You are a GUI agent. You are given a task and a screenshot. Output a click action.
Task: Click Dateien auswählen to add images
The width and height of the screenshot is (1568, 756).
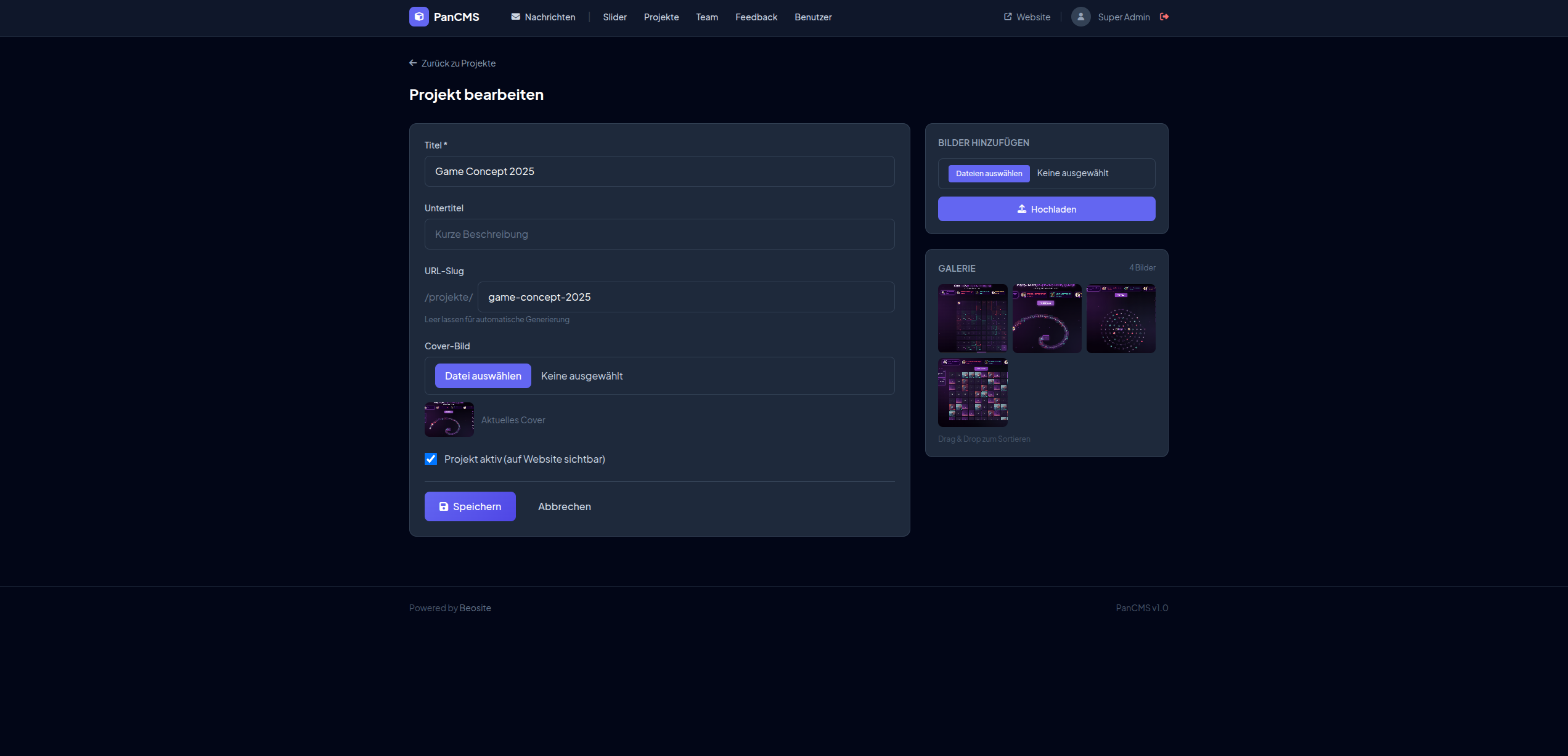988,173
